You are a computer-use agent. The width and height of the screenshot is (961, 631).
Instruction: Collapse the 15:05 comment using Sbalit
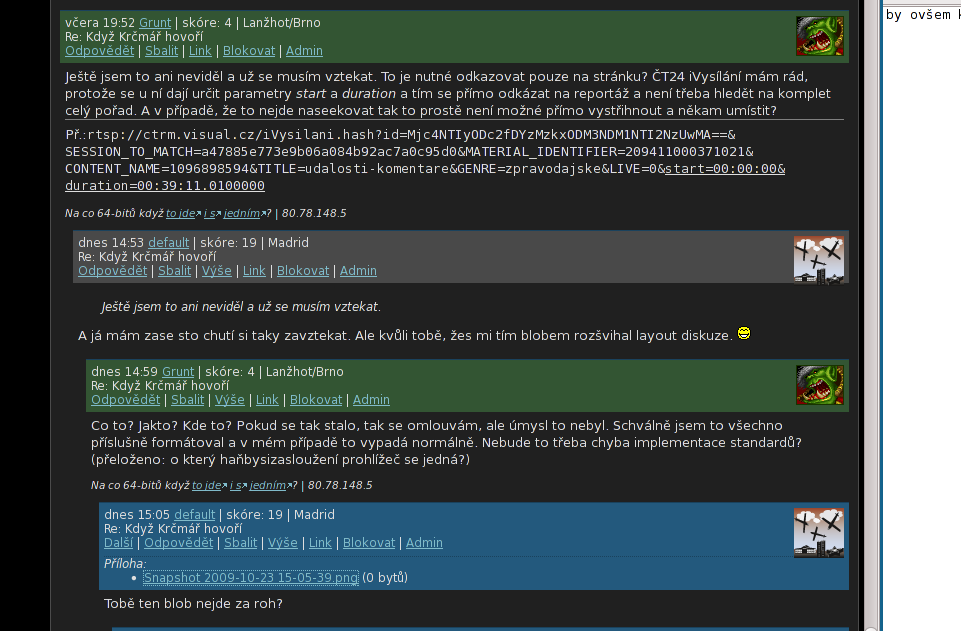point(240,543)
